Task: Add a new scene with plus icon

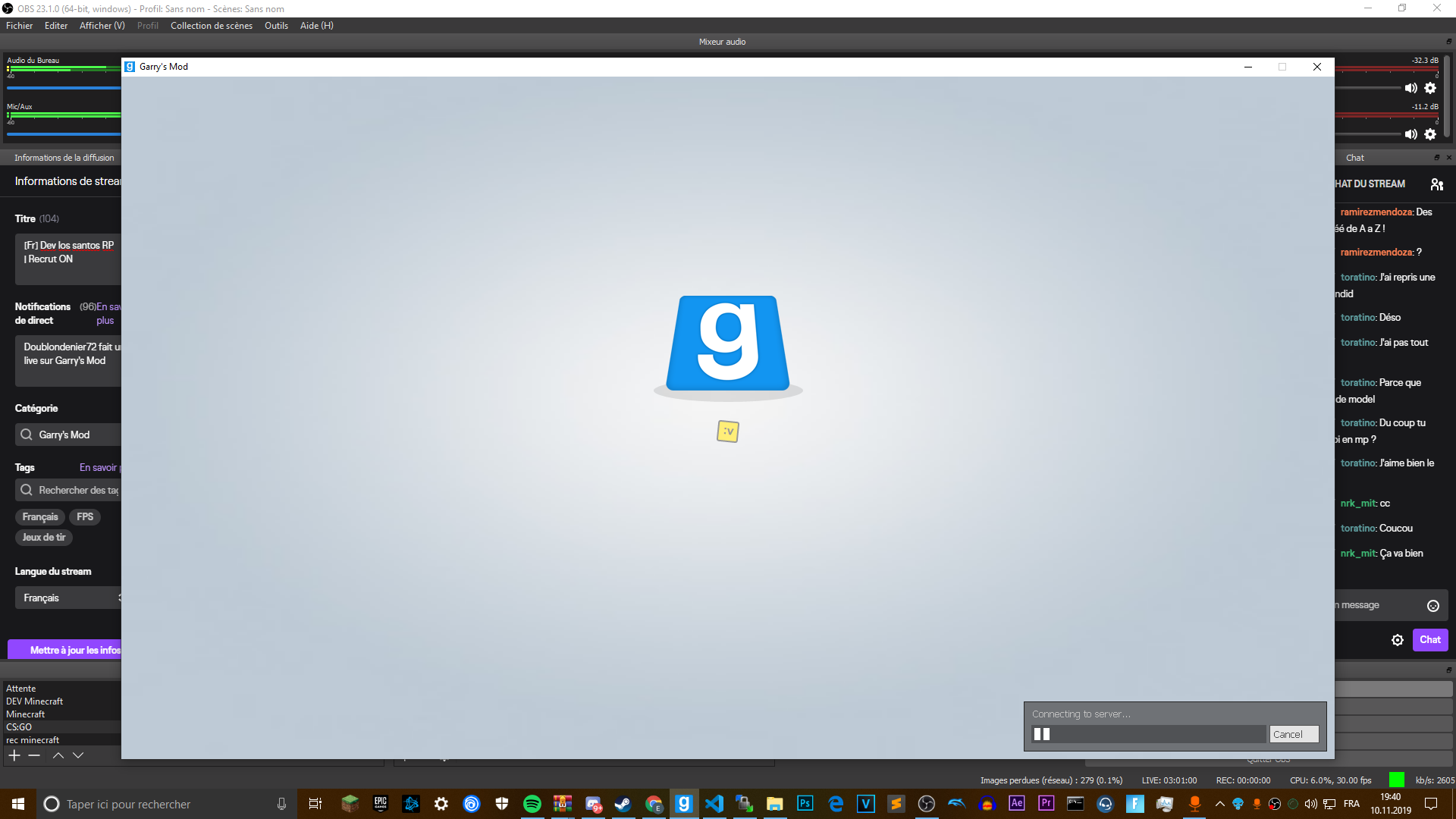Action: pyautogui.click(x=14, y=755)
